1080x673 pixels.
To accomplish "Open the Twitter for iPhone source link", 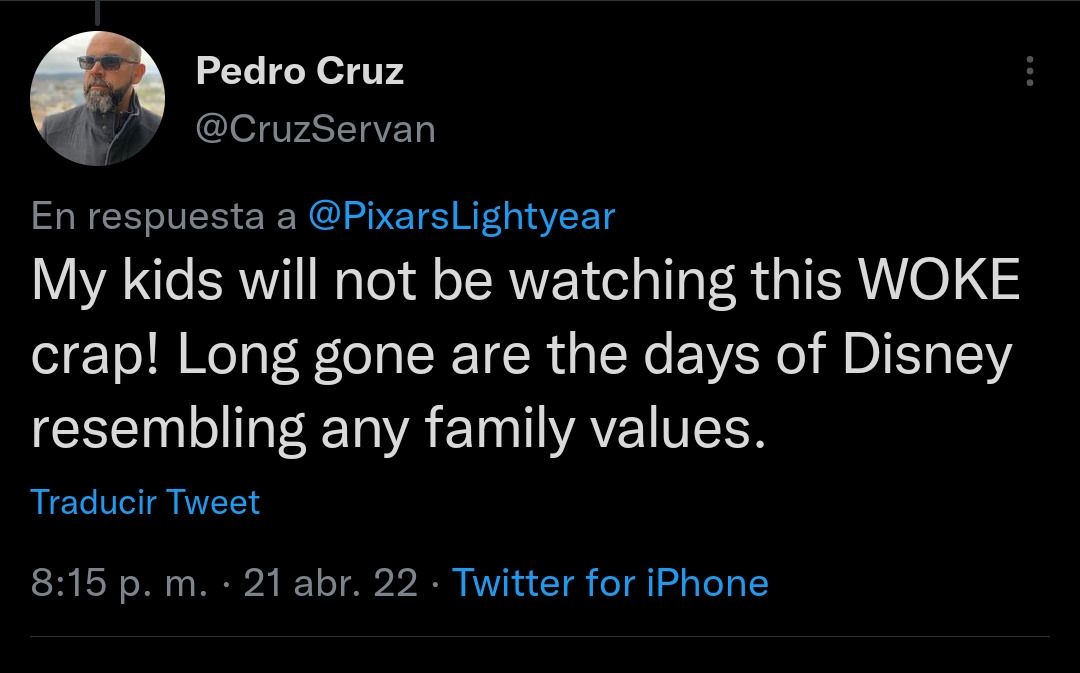I will pos(610,582).
